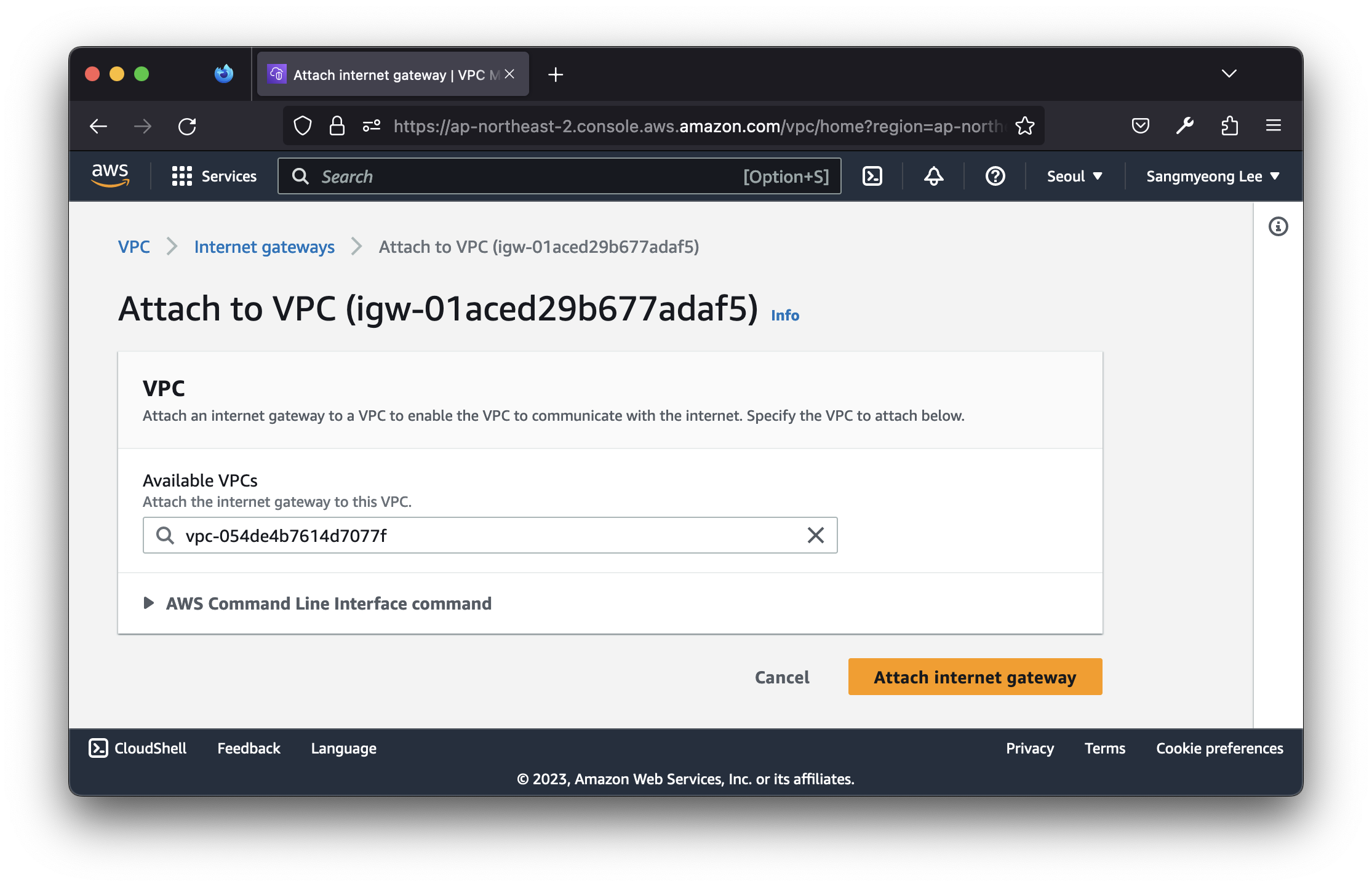Open the Terms link
This screenshot has width=1372, height=887.
coord(1104,748)
